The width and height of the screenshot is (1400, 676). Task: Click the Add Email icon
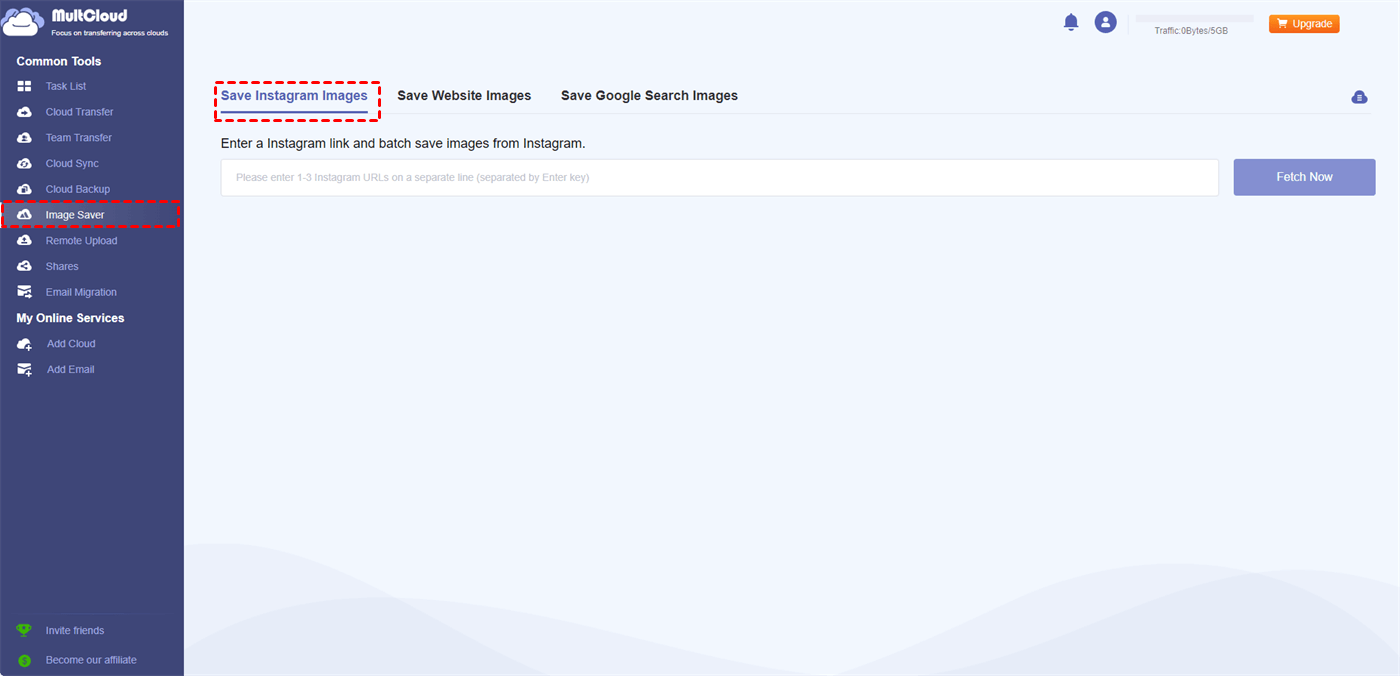24,370
